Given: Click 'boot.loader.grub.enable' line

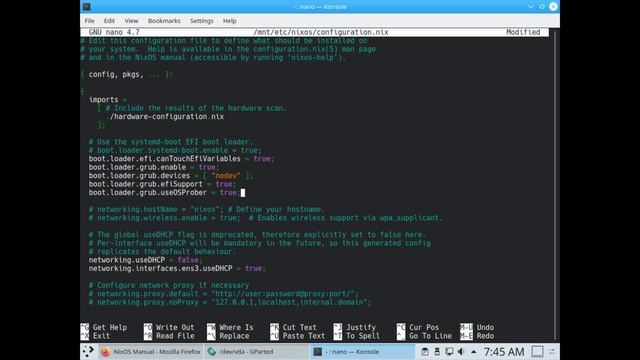Looking at the screenshot, I should point(154,167).
